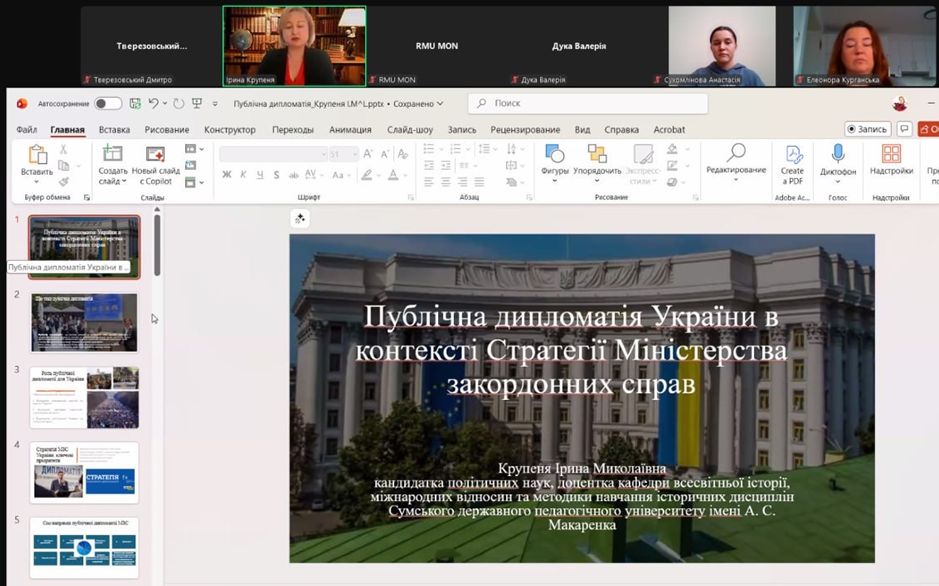Expand the file name Сохранено chevron
Image resolution: width=939 pixels, height=586 pixels.
[440, 104]
